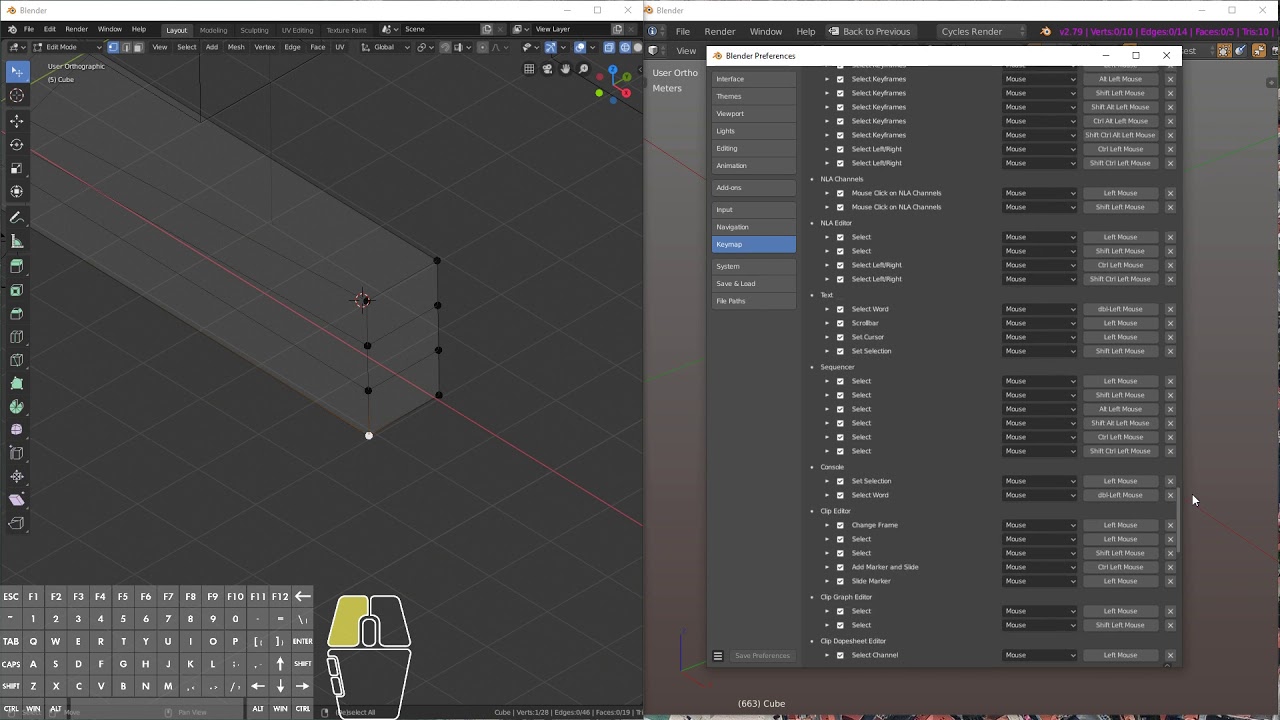1280x720 pixels.
Task: Toggle first Mouse Click on NLA Channels checkbox
Action: click(x=840, y=193)
